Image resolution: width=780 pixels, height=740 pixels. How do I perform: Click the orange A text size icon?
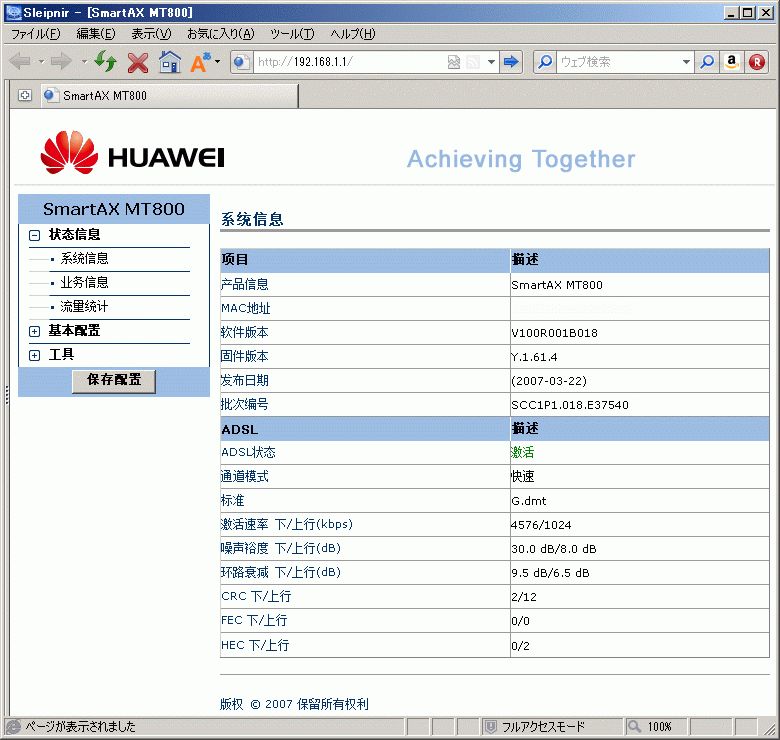coord(200,62)
